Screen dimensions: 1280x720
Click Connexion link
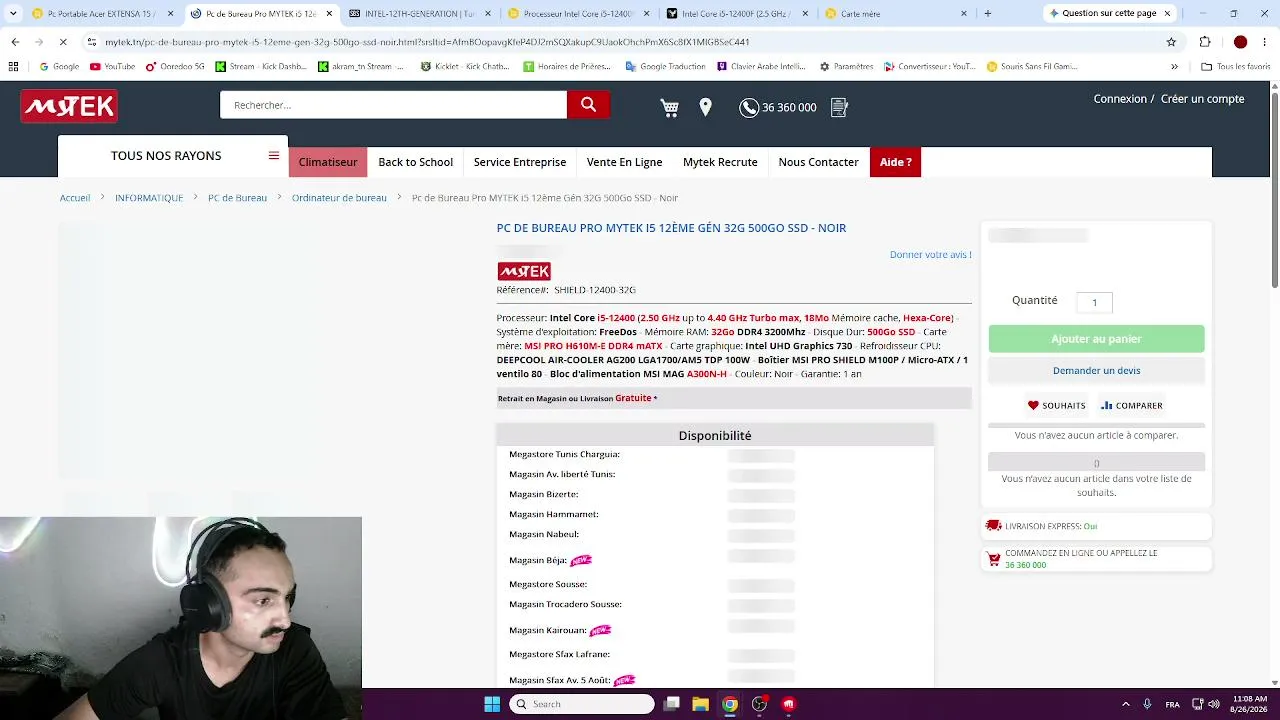(1120, 99)
